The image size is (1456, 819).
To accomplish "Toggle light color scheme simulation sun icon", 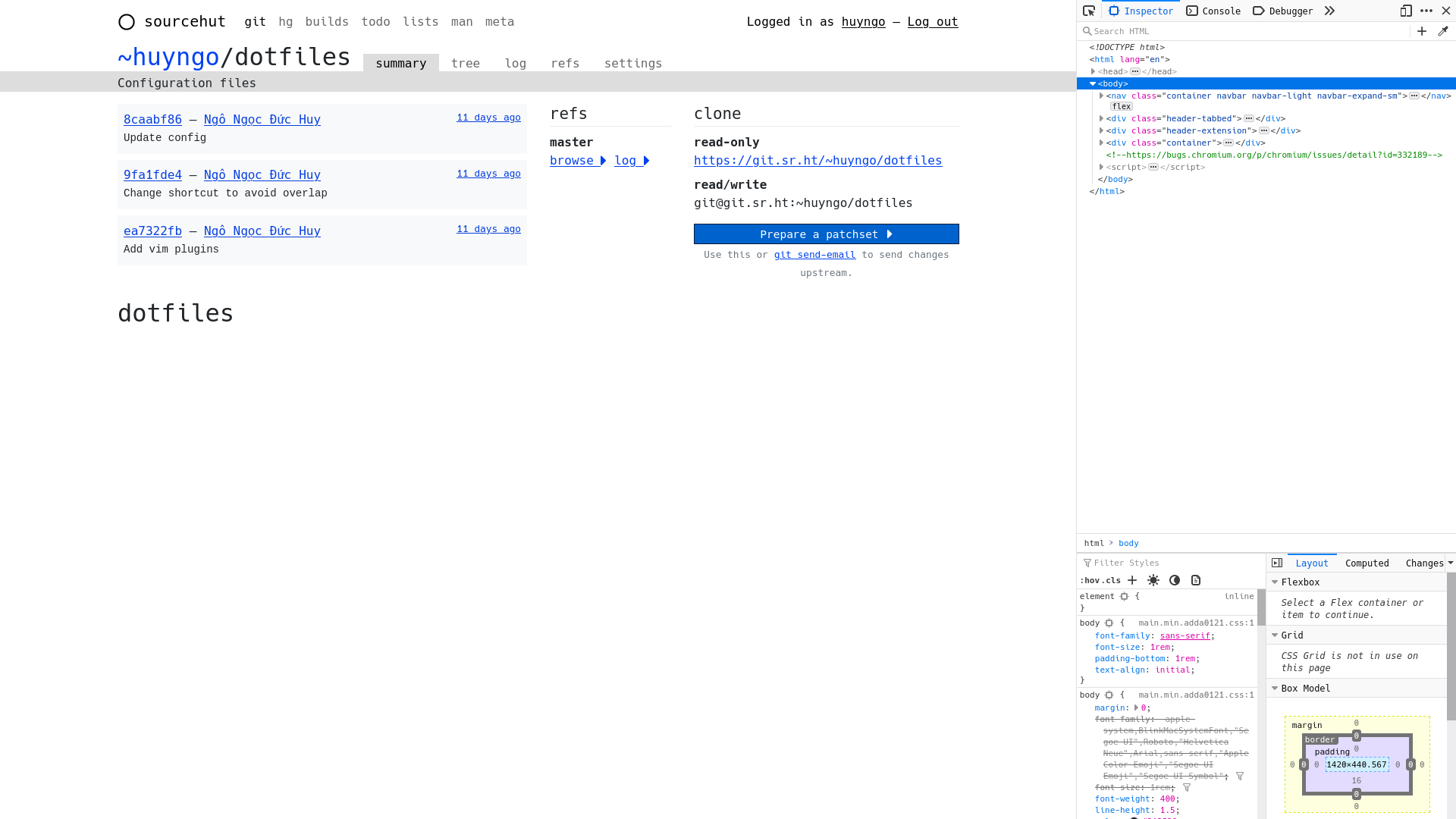I will click(x=1153, y=580).
